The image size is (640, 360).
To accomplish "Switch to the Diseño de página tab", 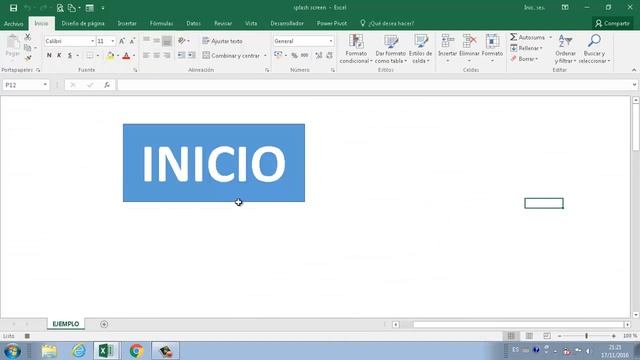I will tap(83, 24).
